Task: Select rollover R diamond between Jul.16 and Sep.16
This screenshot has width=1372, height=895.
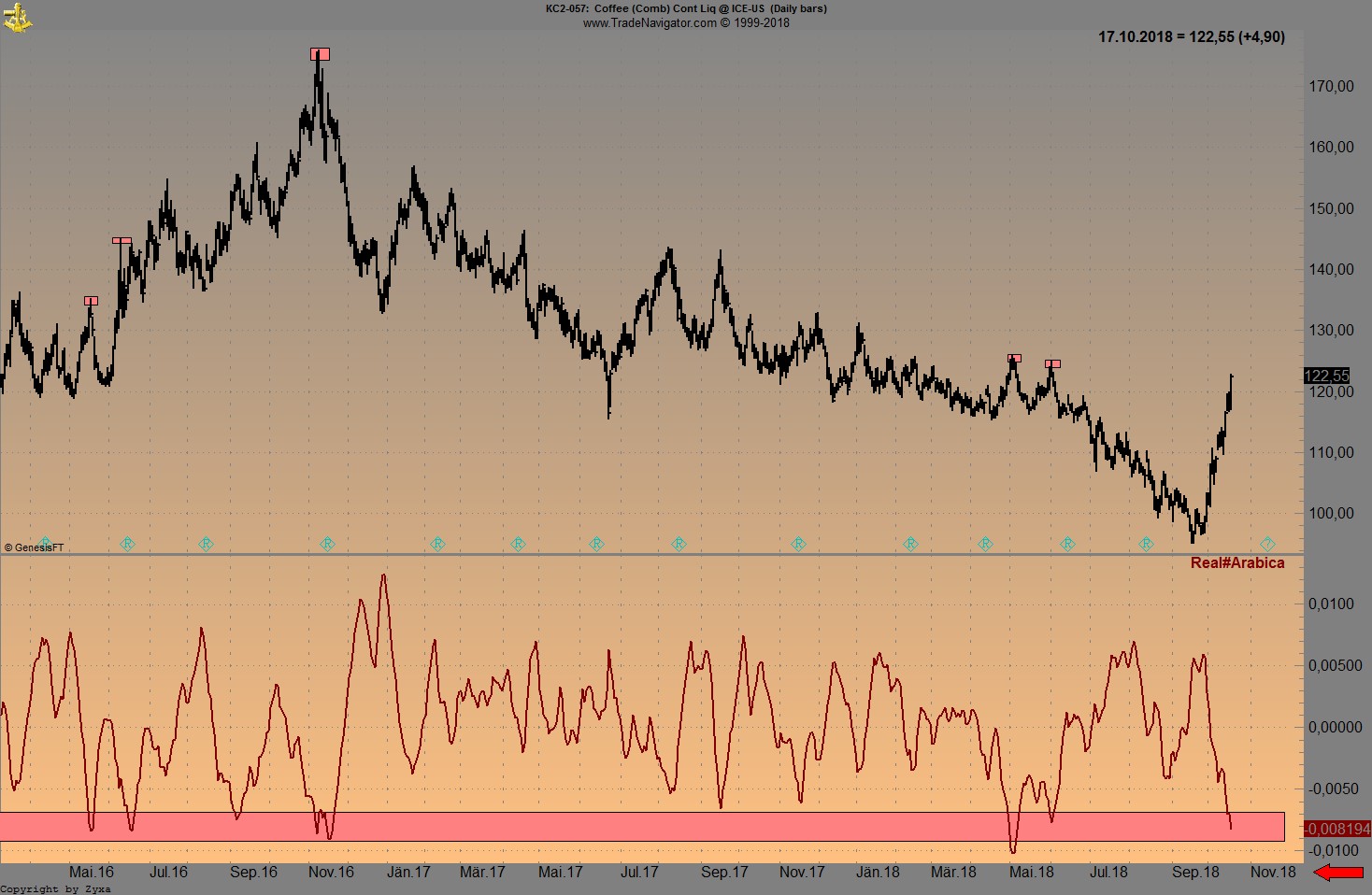Action: 207,544
